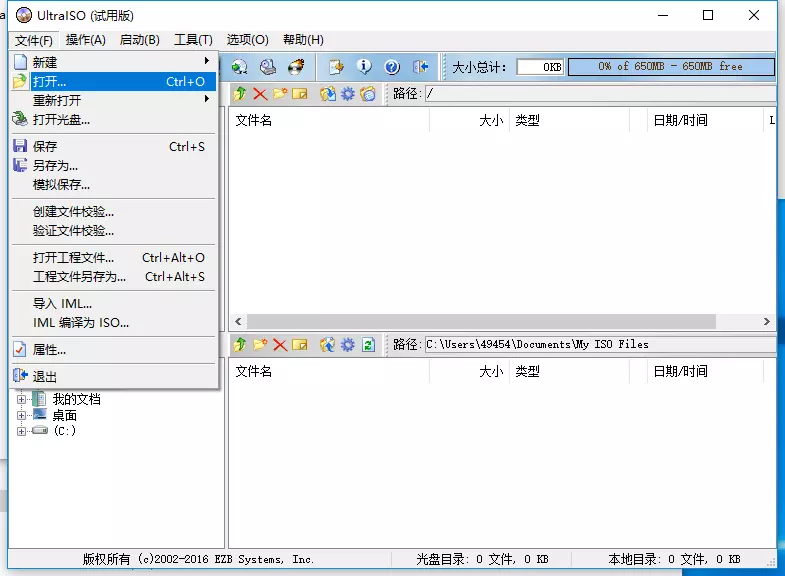Choose 工程文件另存为... menu entry

(x=114, y=277)
